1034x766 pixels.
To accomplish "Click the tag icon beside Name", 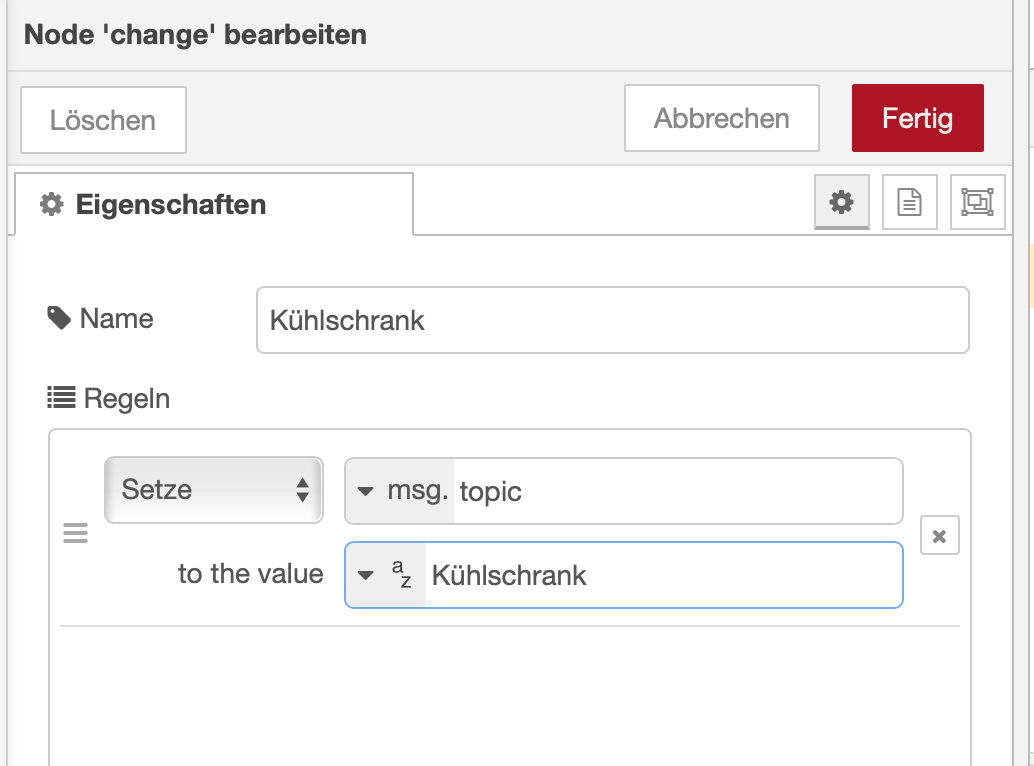I will point(59,319).
